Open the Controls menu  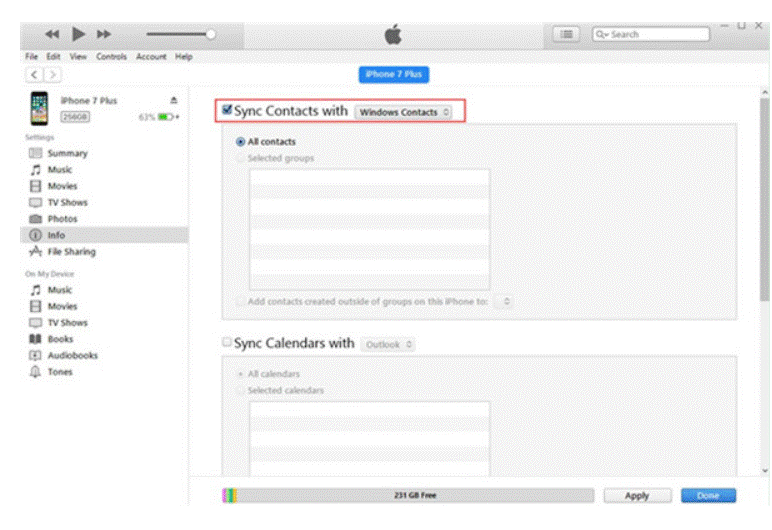click(x=111, y=57)
